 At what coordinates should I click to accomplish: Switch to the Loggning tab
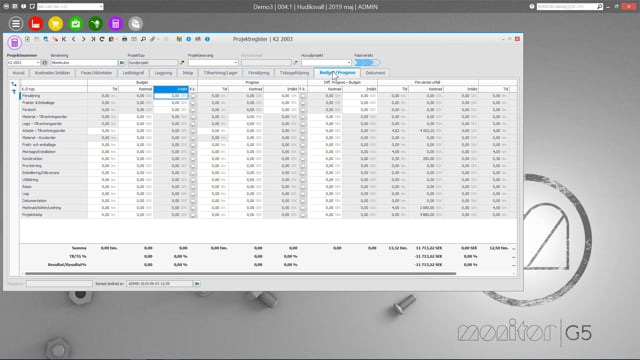coord(164,73)
